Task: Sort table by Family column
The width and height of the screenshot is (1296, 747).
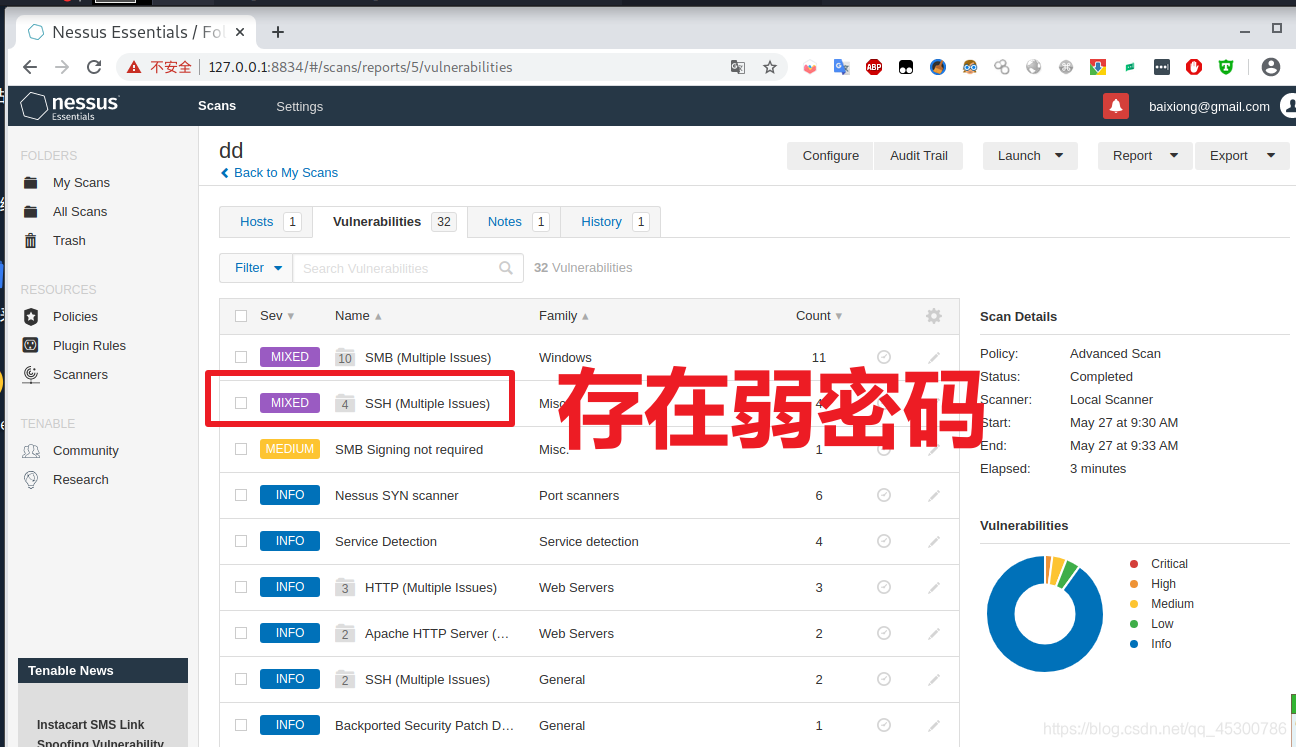Action: 564,316
